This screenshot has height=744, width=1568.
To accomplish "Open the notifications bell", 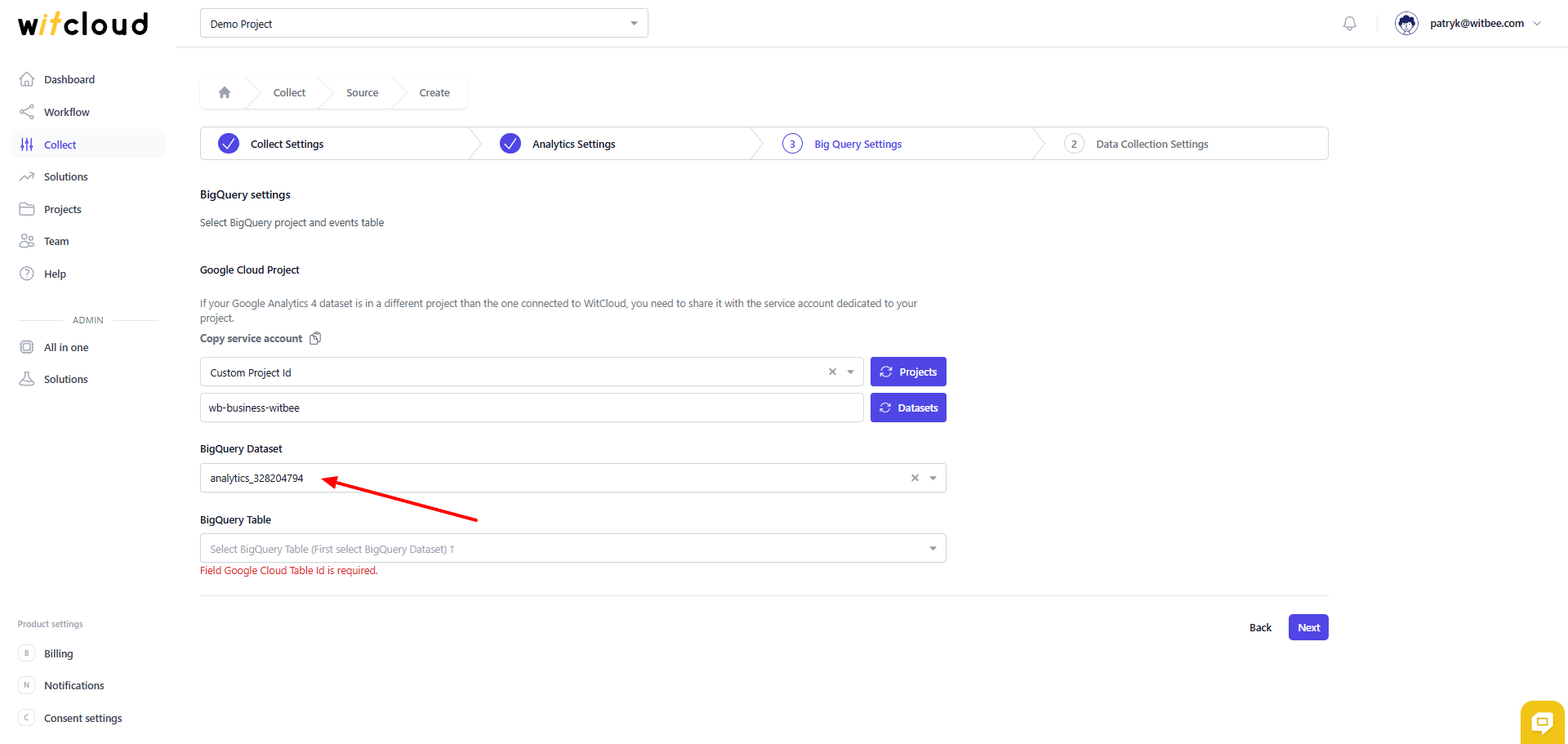I will pyautogui.click(x=1350, y=24).
